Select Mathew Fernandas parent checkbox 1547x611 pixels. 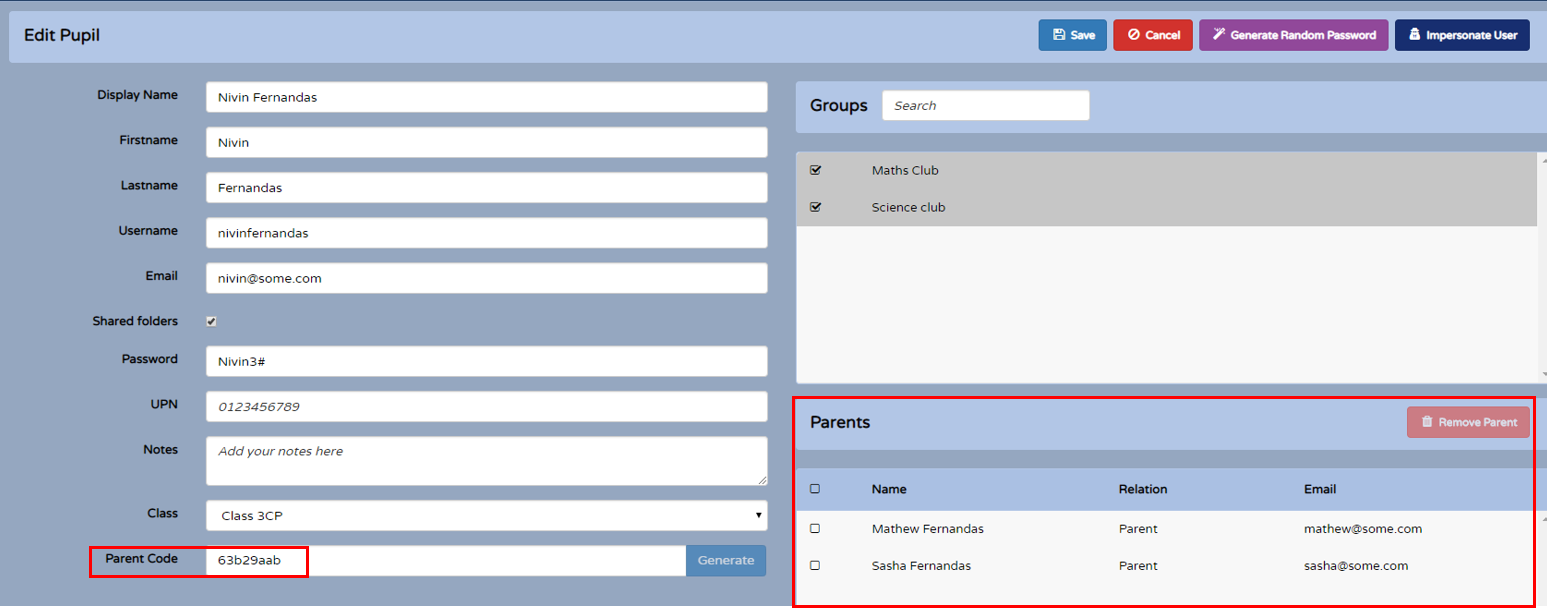tap(815, 528)
